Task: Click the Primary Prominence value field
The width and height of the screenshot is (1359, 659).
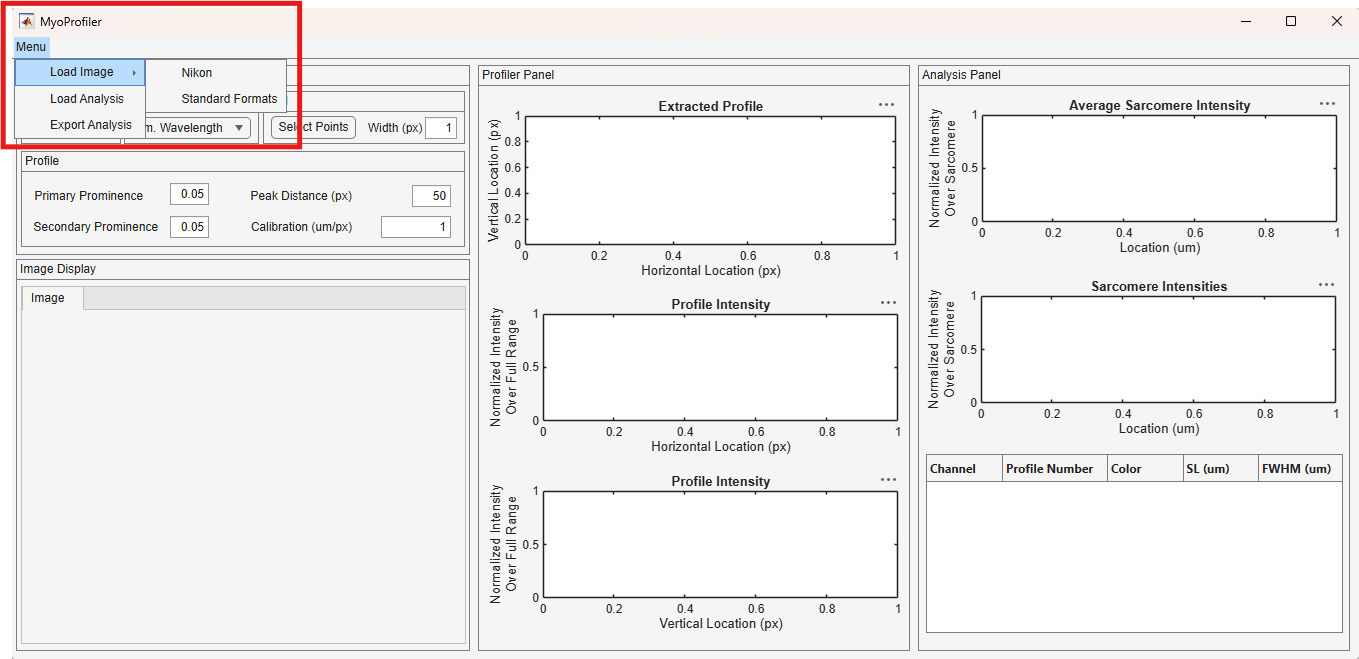Action: 189,194
